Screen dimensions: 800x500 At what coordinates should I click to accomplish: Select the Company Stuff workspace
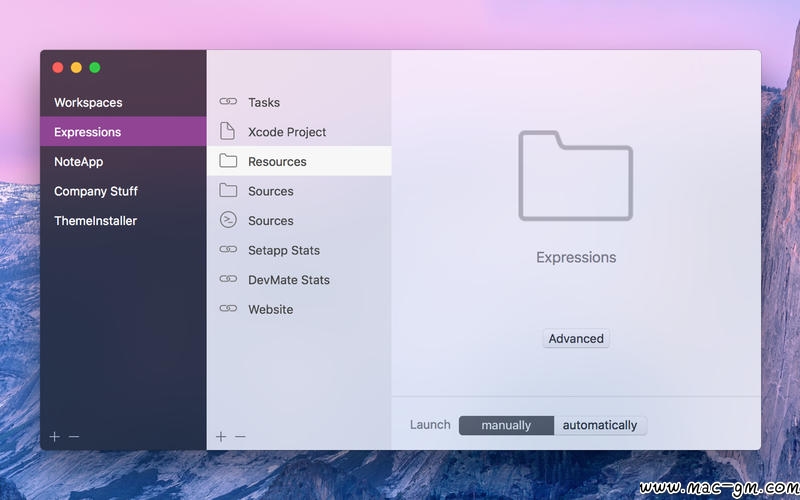tap(123, 191)
